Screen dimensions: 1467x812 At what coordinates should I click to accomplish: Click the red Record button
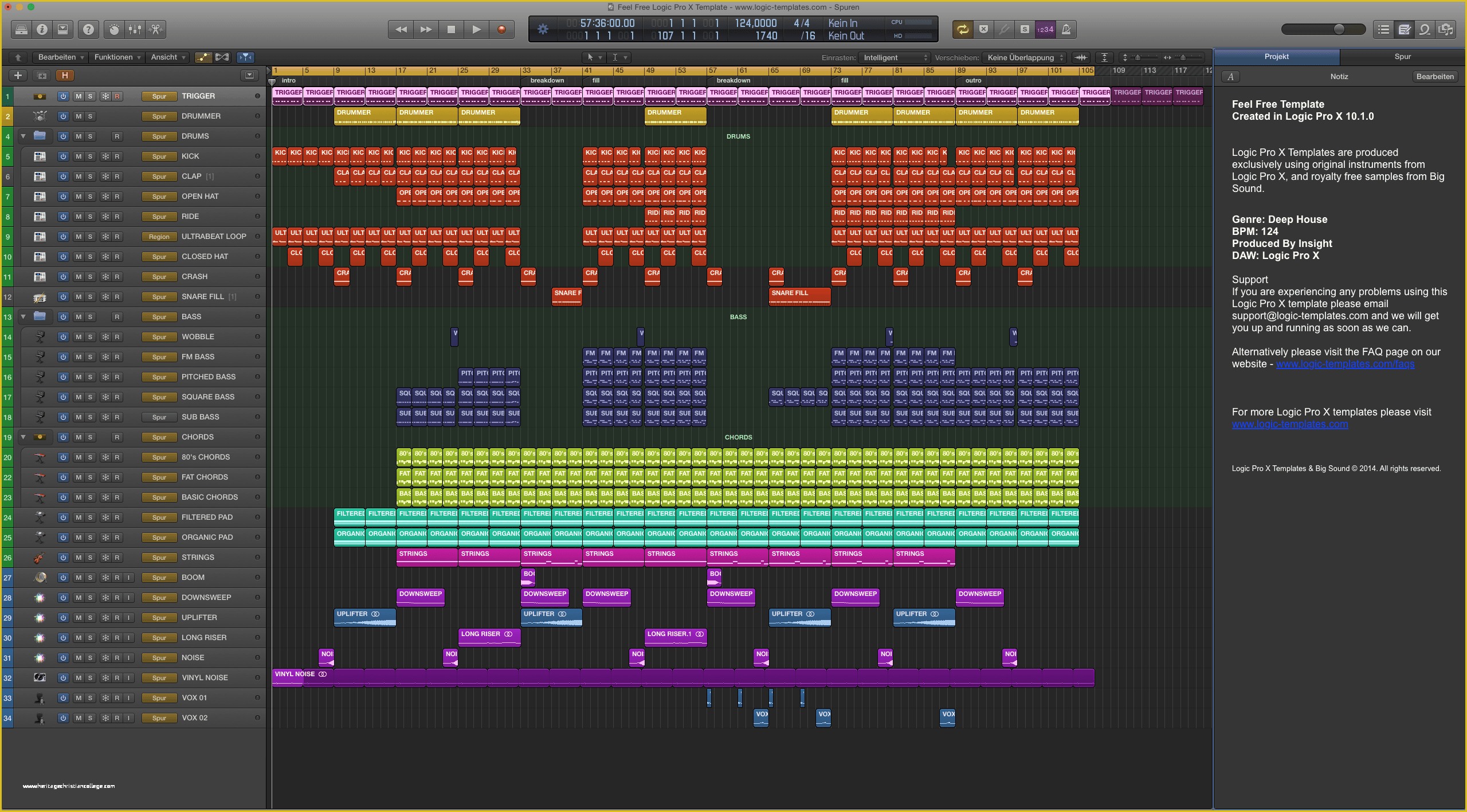point(502,29)
